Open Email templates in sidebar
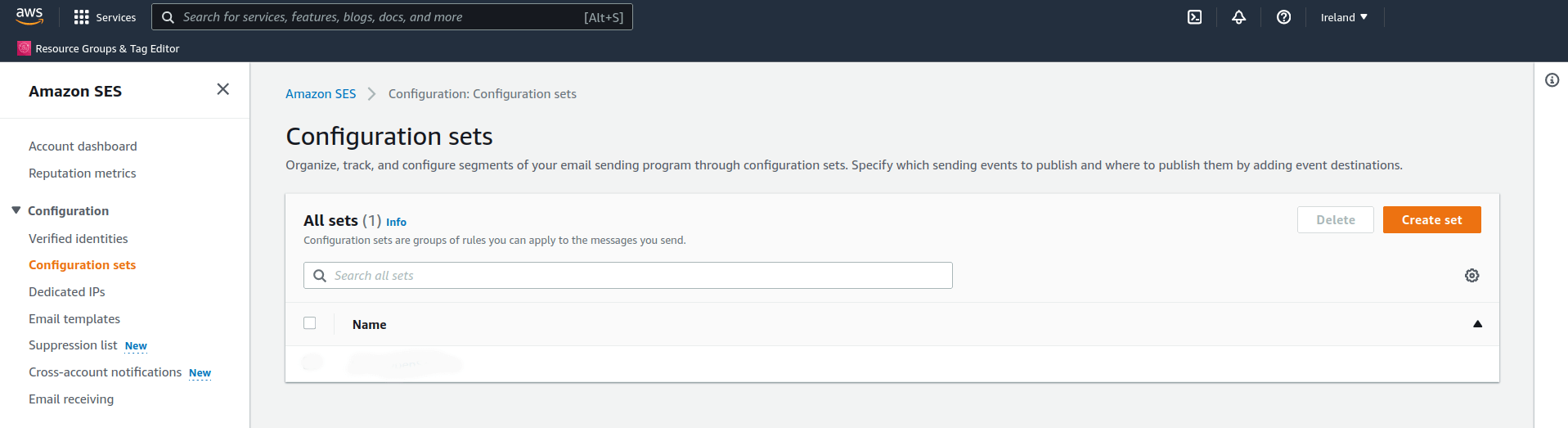Image resolution: width=1568 pixels, height=428 pixels. tap(74, 319)
